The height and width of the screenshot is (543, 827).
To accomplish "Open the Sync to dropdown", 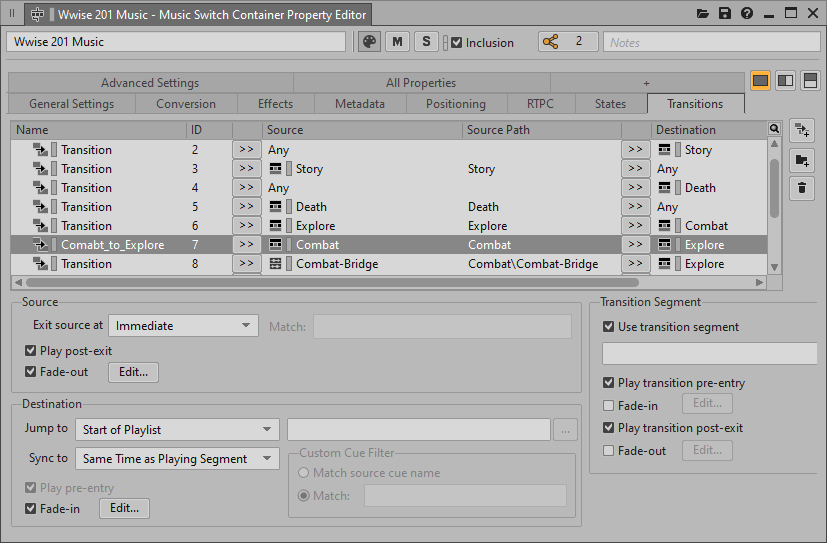I will point(177,459).
